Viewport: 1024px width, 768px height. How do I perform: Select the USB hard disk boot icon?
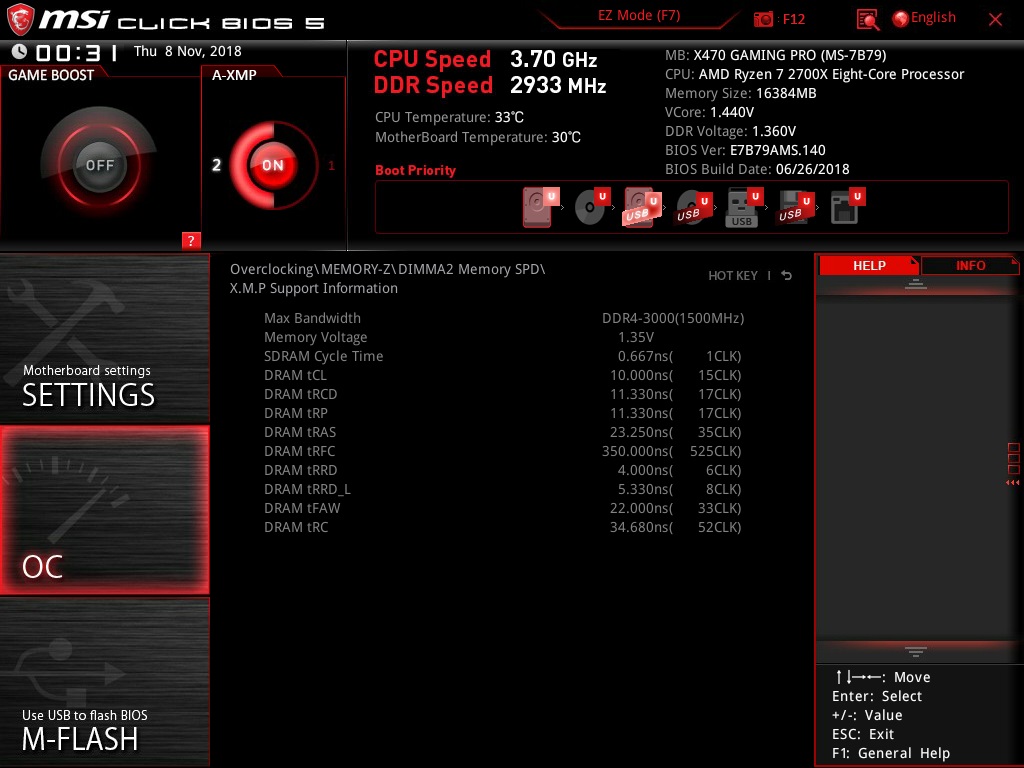642,207
